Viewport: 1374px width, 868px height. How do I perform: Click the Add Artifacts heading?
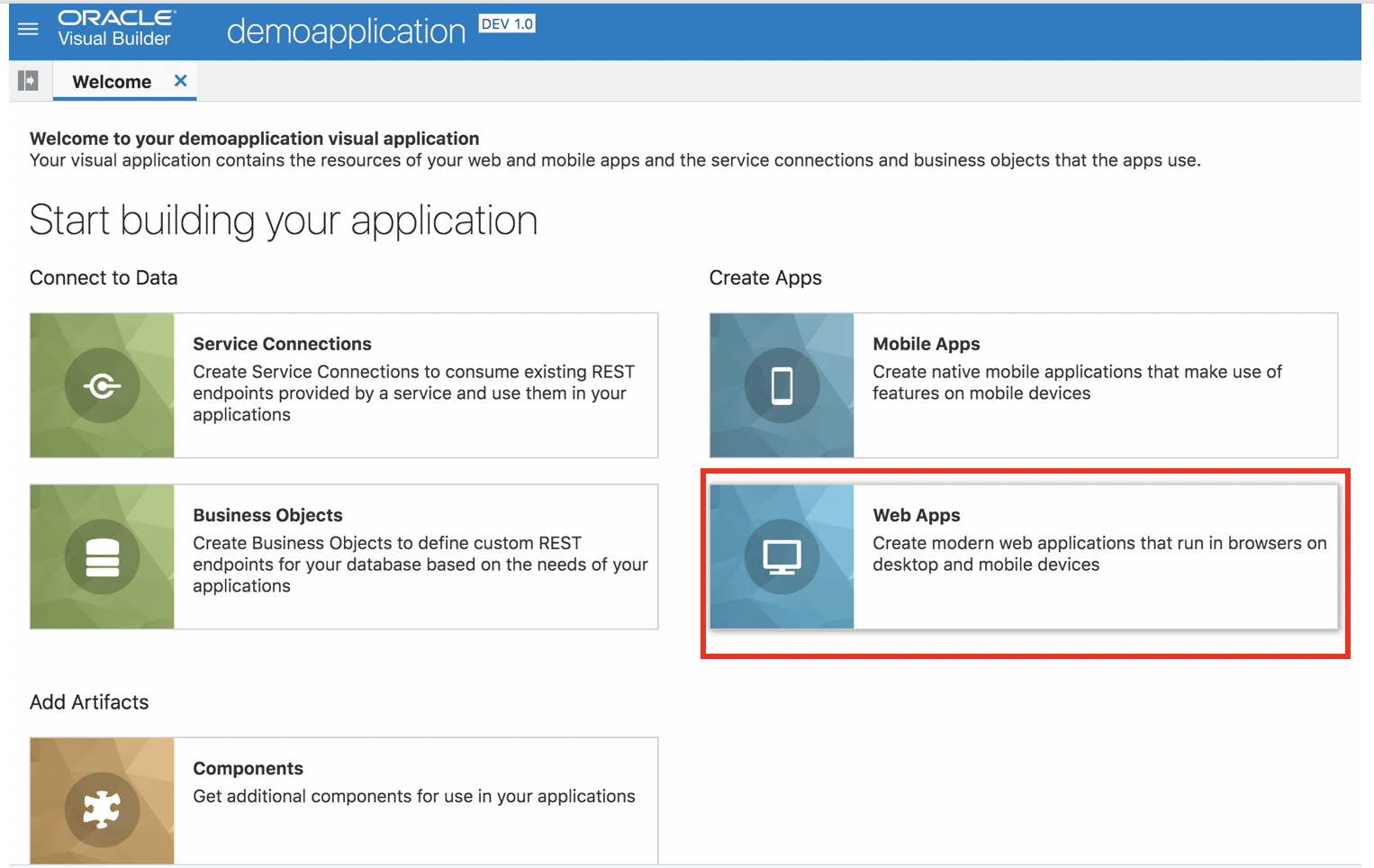(x=89, y=701)
